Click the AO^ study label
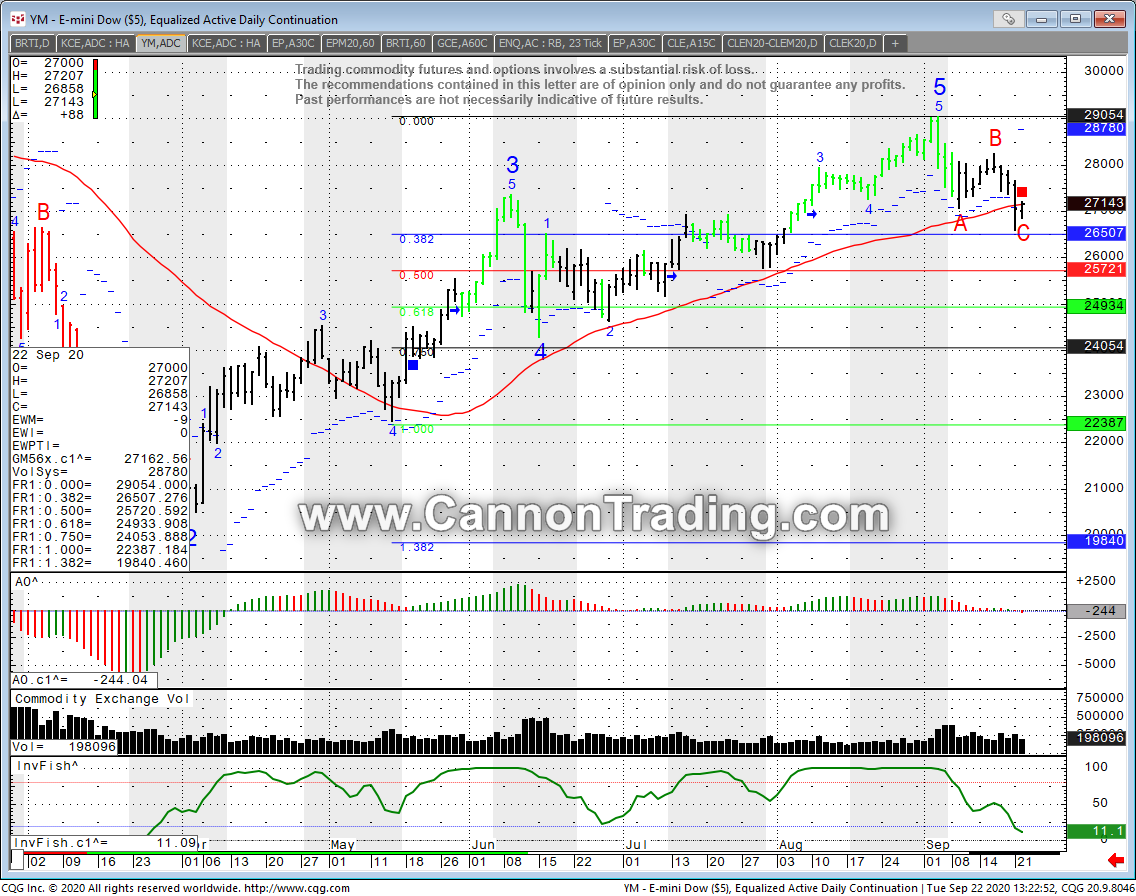Image resolution: width=1136 pixels, height=896 pixels. 27,582
